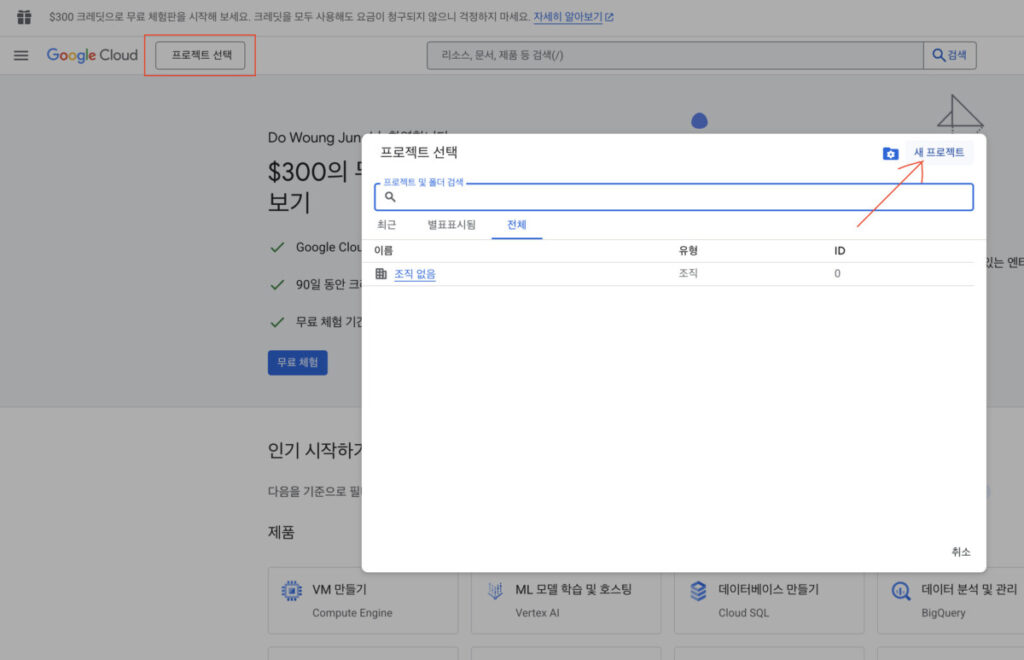
Task: Open the 자세히 알아보기 link
Action: point(573,17)
